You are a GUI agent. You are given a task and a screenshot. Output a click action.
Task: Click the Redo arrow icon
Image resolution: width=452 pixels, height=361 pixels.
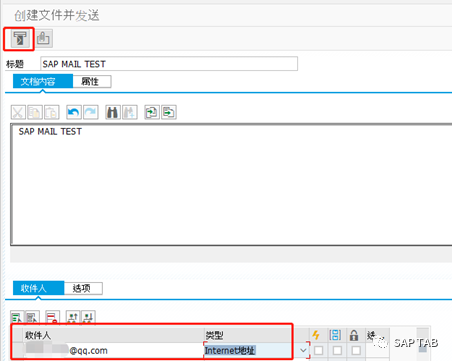pyautogui.click(x=91, y=113)
